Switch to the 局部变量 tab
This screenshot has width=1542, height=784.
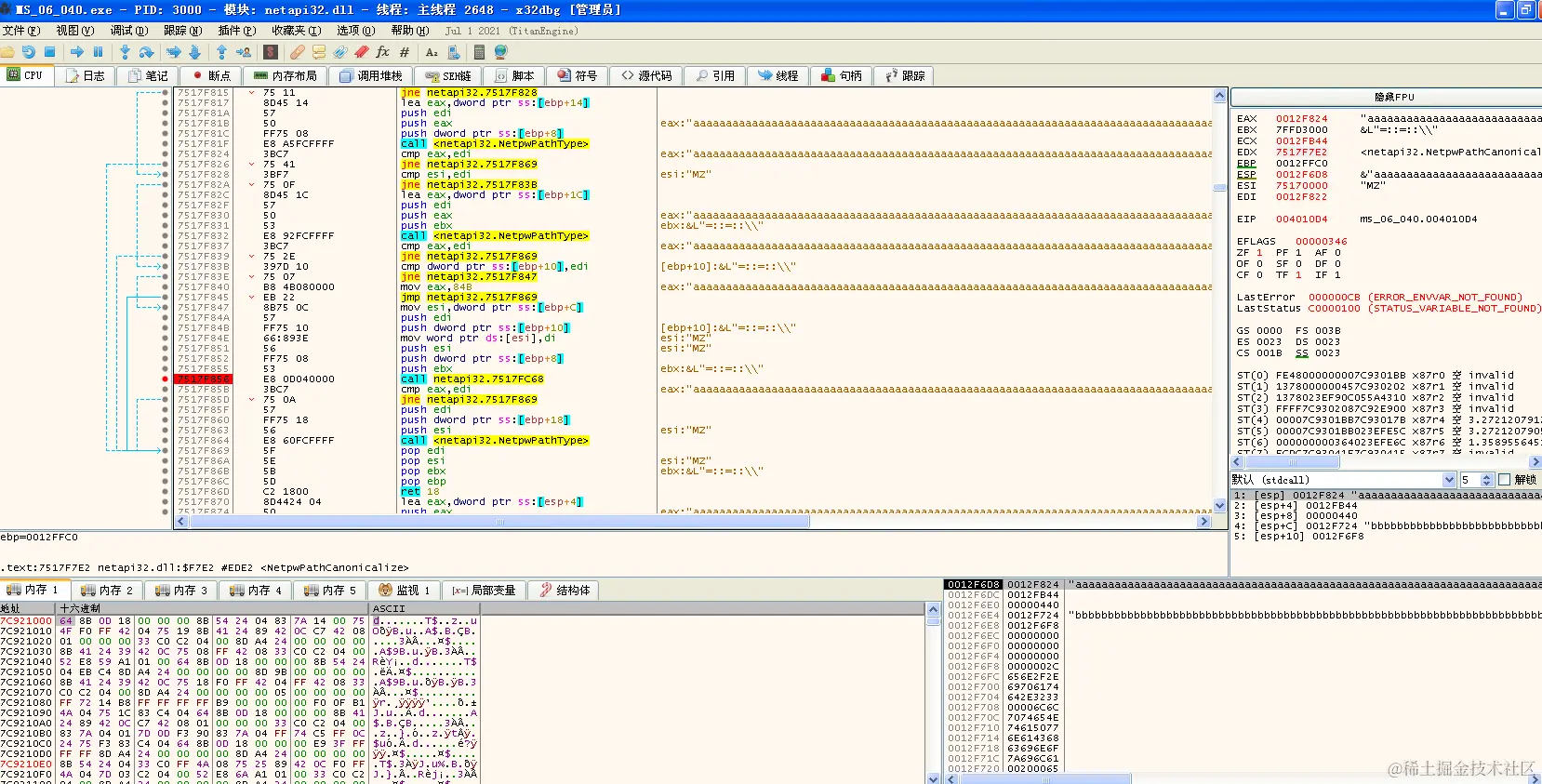(485, 591)
